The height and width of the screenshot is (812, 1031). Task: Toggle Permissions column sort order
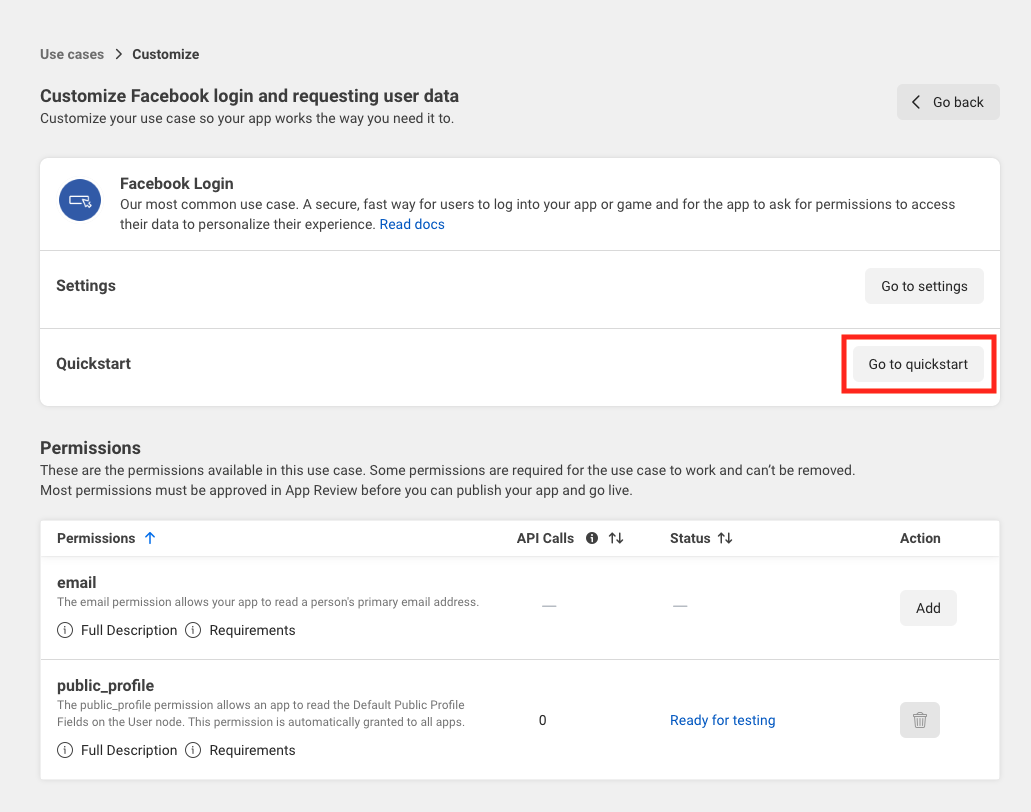(x=150, y=538)
